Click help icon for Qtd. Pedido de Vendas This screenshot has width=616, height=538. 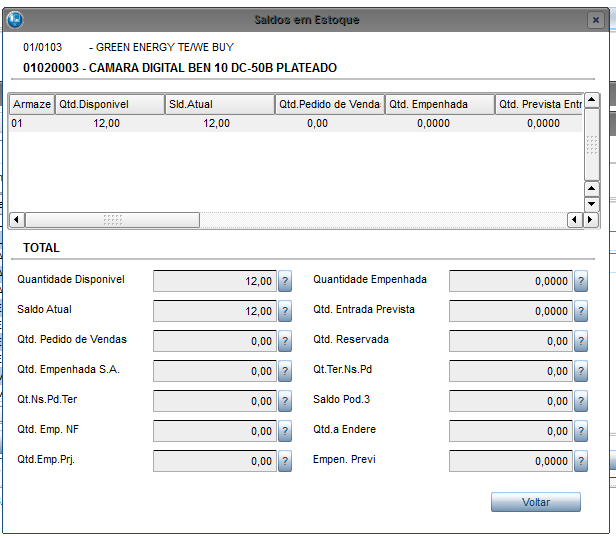[285, 341]
